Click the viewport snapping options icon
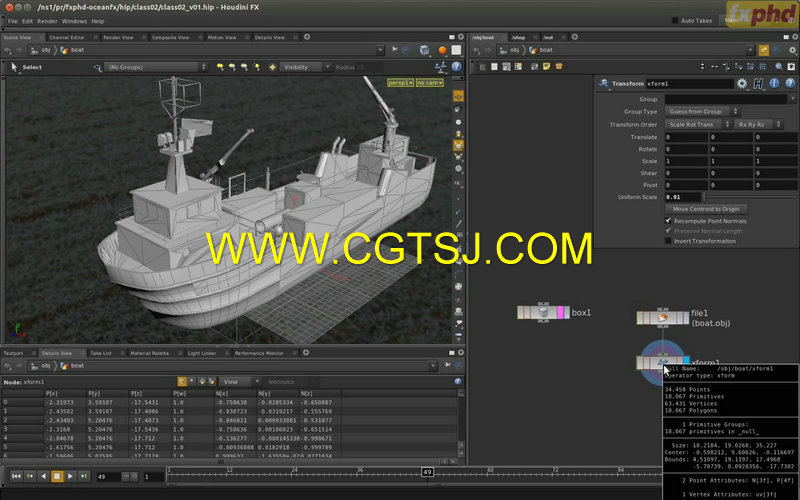This screenshot has width=800, height=500. (x=440, y=67)
